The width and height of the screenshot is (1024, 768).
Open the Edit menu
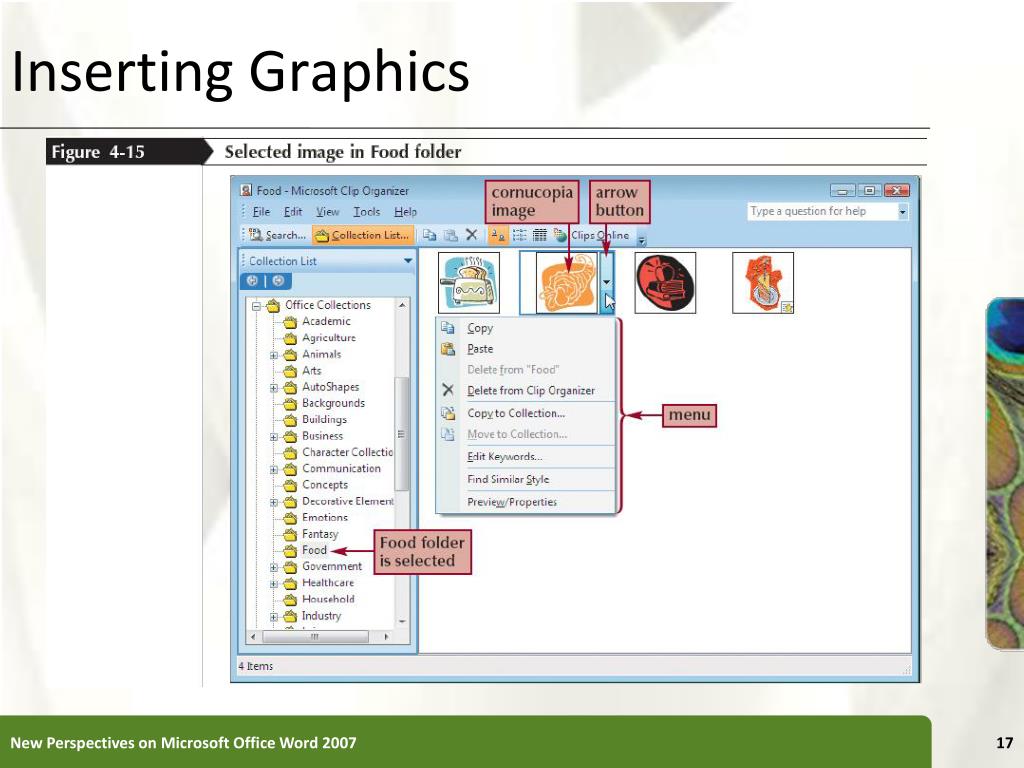coord(293,212)
